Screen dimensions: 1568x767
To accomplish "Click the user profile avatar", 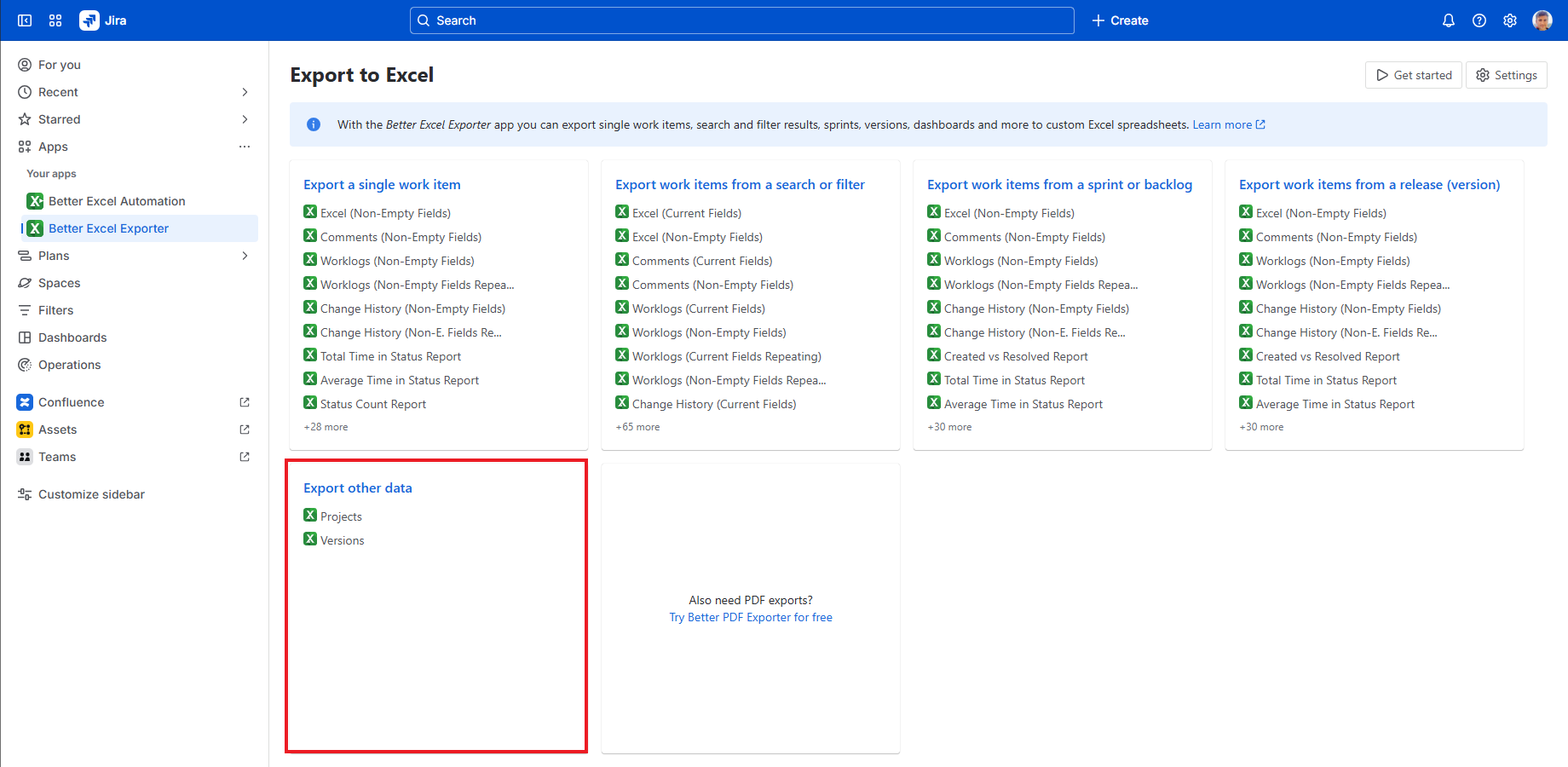I will click(1542, 20).
